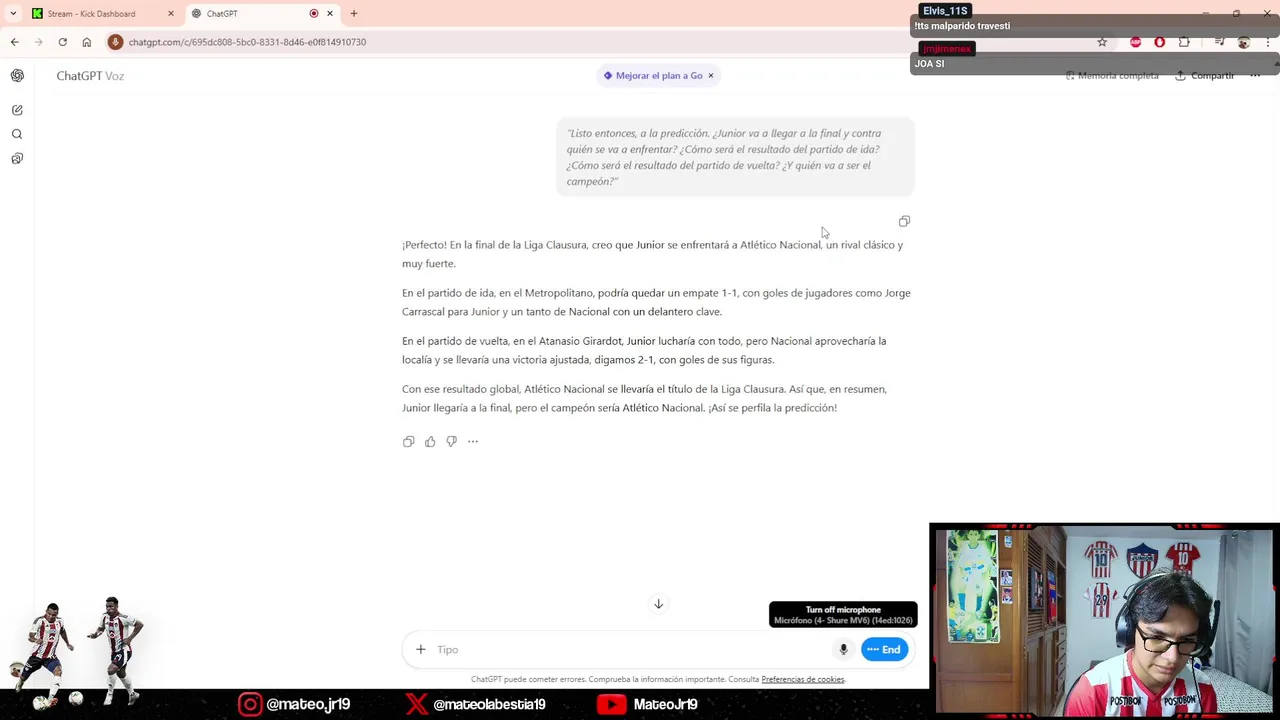The width and height of the screenshot is (1280, 720).
Task: Open the AdBlock extension icon
Action: [1135, 42]
